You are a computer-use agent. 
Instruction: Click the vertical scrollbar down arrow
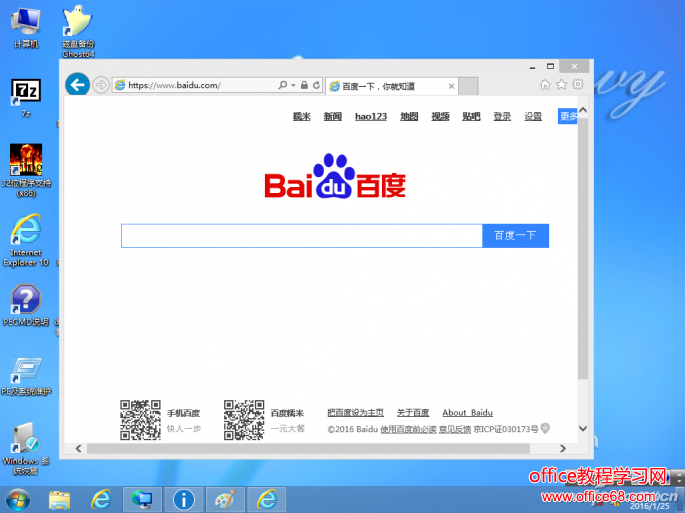pyautogui.click(x=583, y=428)
